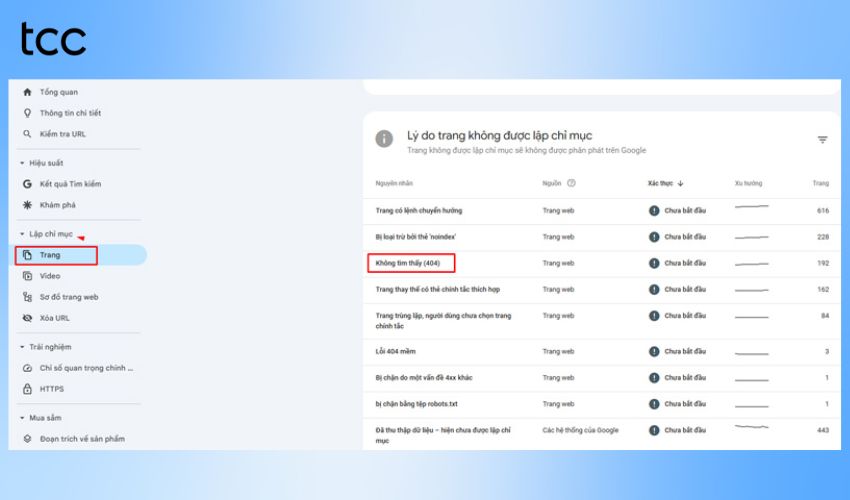This screenshot has width=850, height=500.
Task: Click the Nguyên nhân column header
Action: pyautogui.click(x=394, y=183)
